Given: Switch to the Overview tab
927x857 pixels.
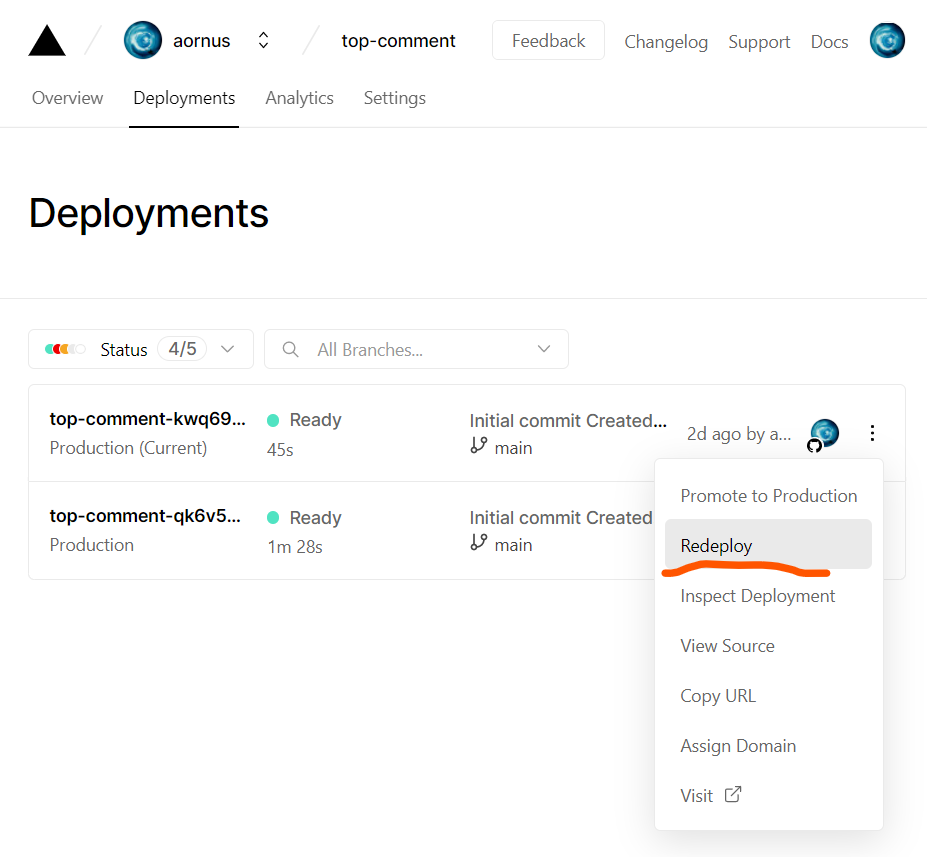Looking at the screenshot, I should 67,98.
